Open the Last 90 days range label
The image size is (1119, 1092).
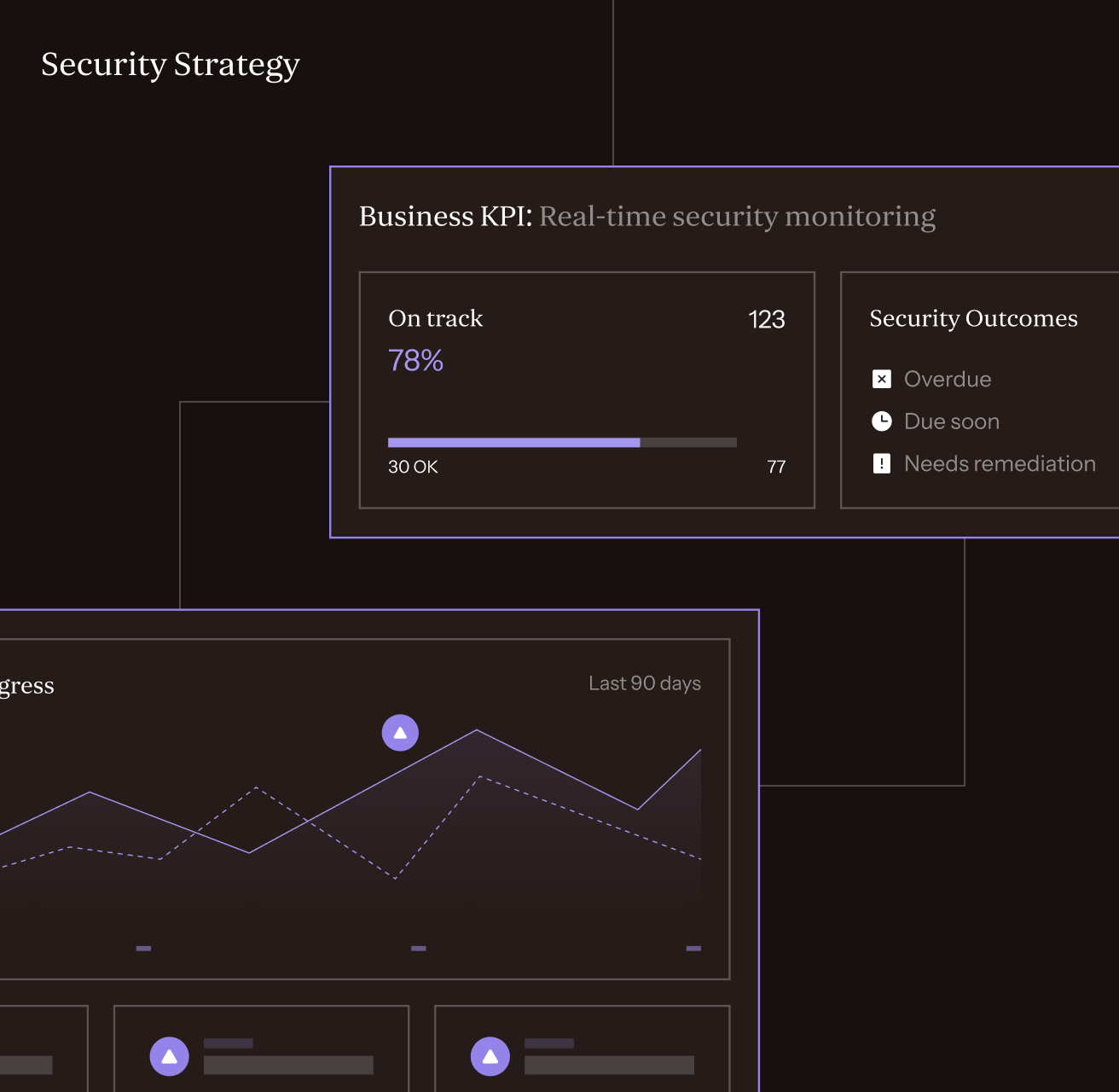click(645, 683)
